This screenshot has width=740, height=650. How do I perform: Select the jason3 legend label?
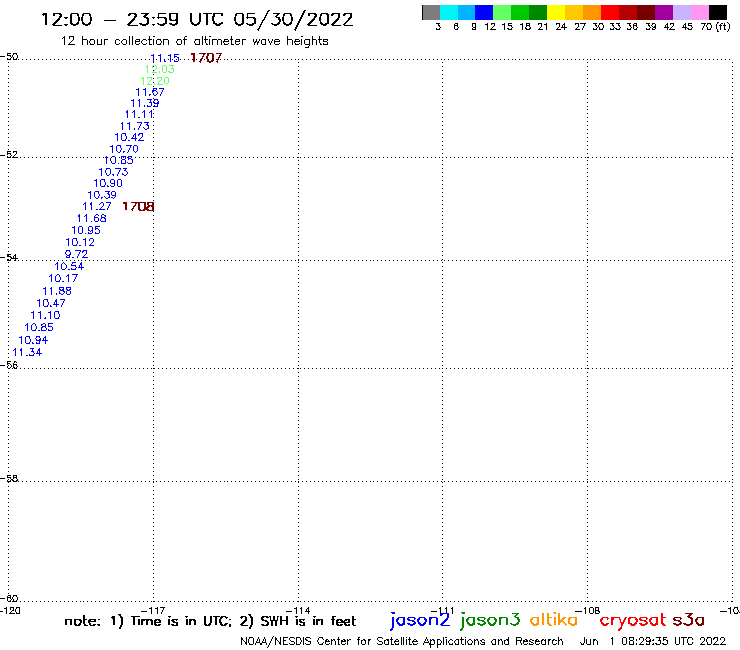[490, 620]
